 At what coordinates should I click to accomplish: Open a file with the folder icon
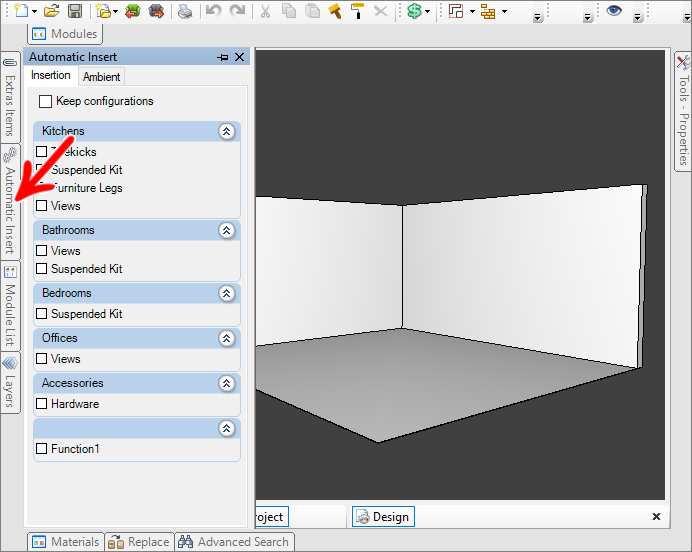pyautogui.click(x=52, y=11)
